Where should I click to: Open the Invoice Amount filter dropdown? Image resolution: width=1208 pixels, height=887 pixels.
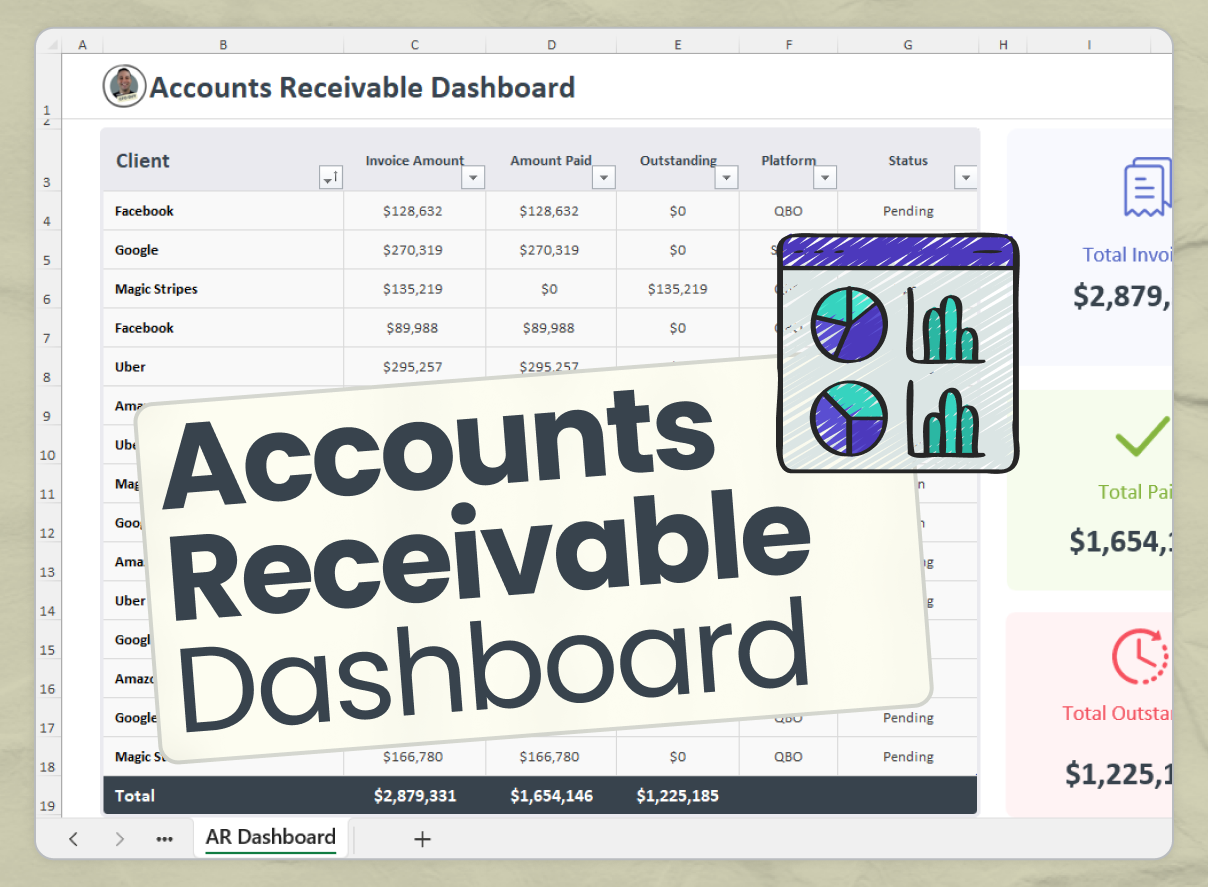pyautogui.click(x=473, y=177)
